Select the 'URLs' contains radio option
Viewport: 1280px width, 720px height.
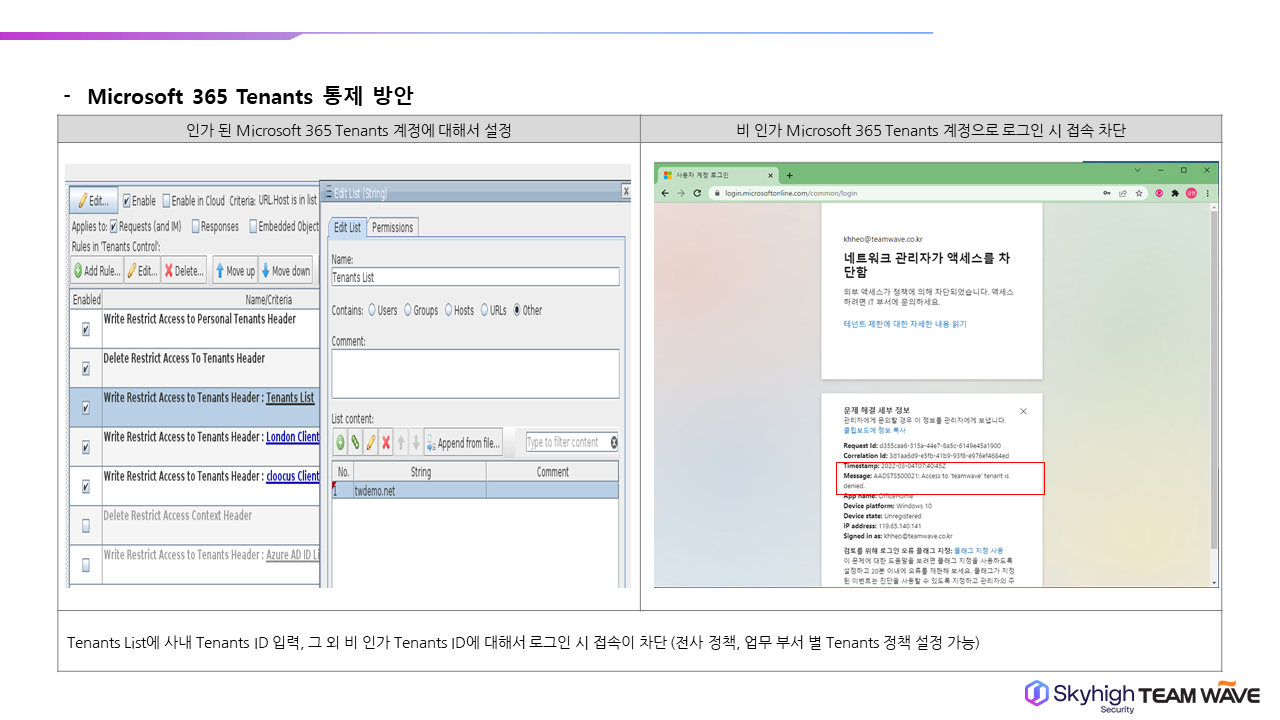(485, 310)
